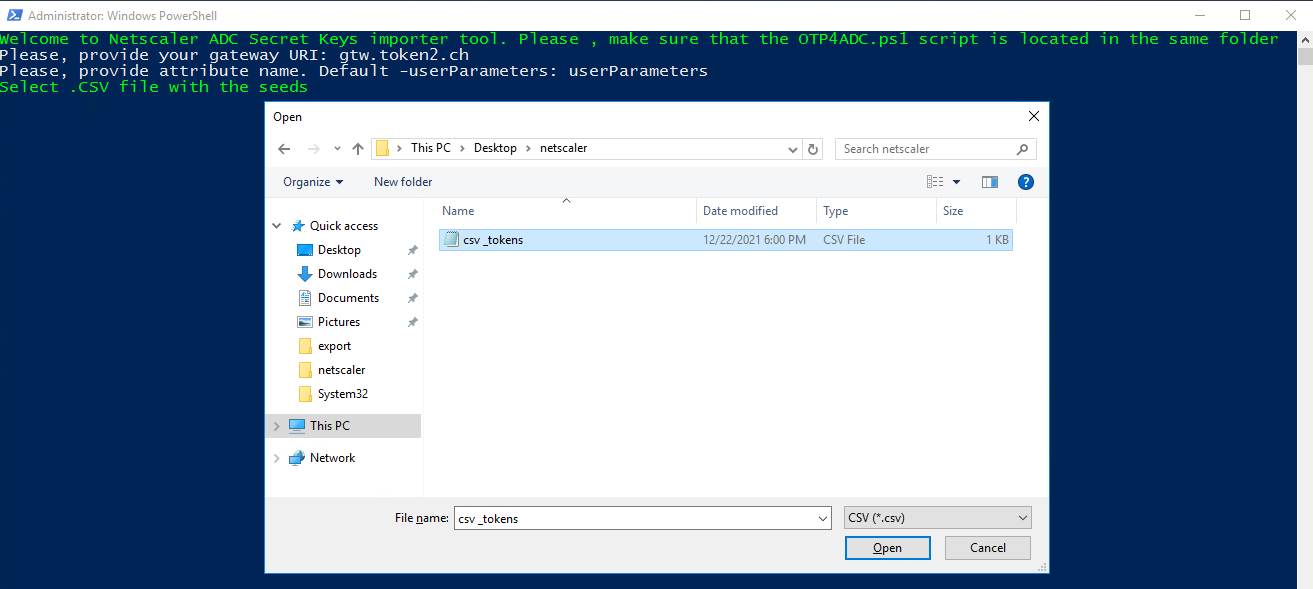Change the view layout icon
Screen dimensions: 1313x589
(x=935, y=182)
